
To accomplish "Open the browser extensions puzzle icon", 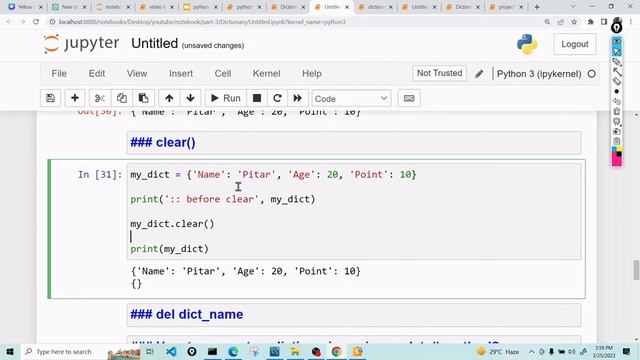I will point(590,22).
